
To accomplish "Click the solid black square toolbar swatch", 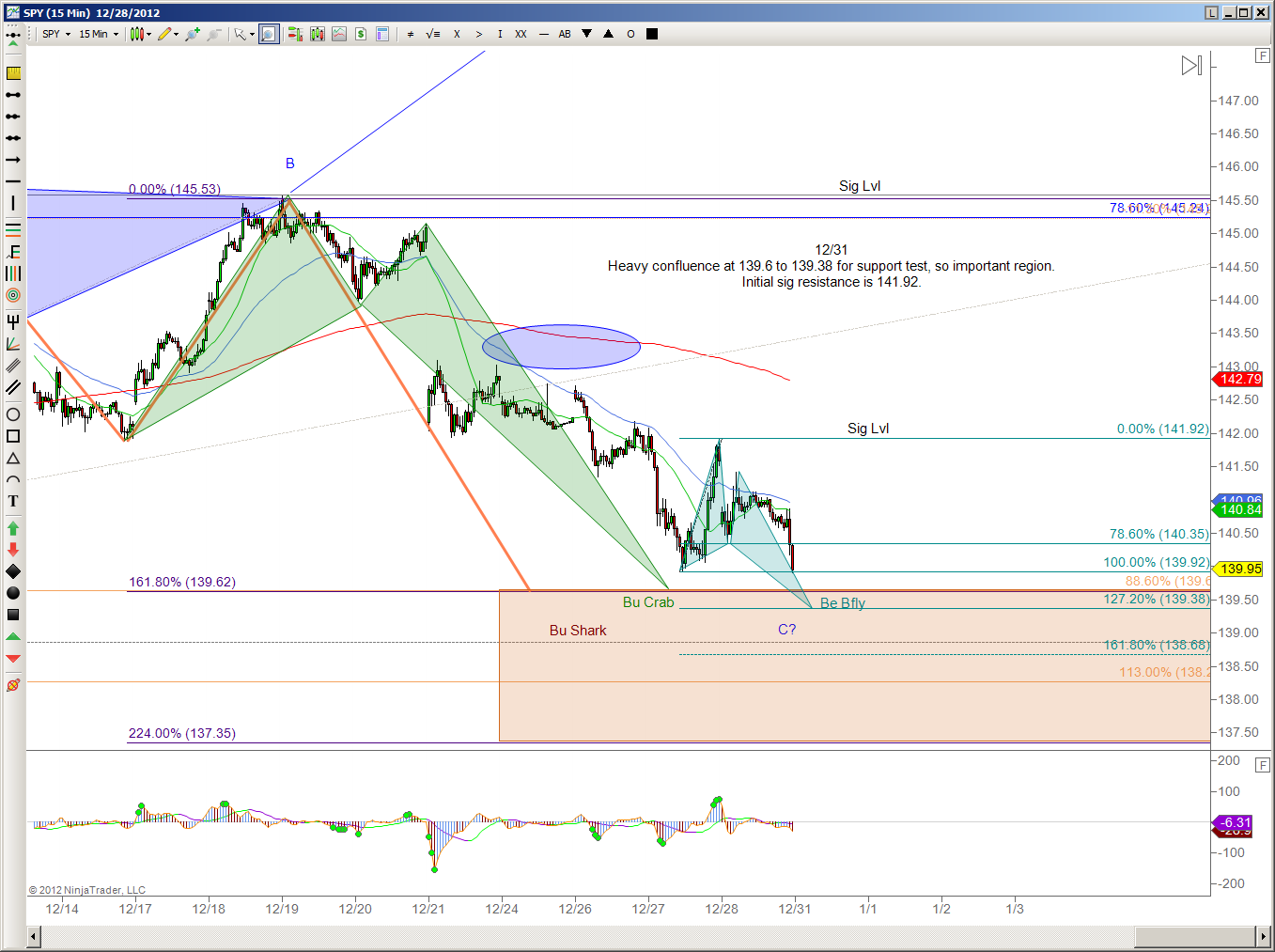I will [x=652, y=34].
